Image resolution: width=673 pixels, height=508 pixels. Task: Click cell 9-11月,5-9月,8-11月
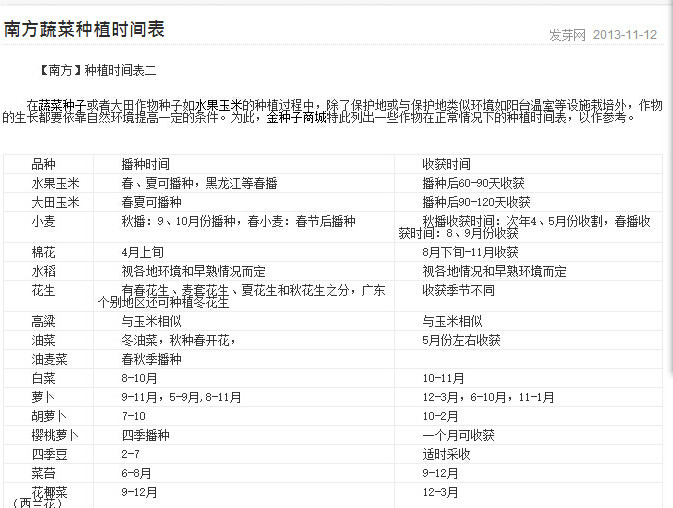coord(181,397)
